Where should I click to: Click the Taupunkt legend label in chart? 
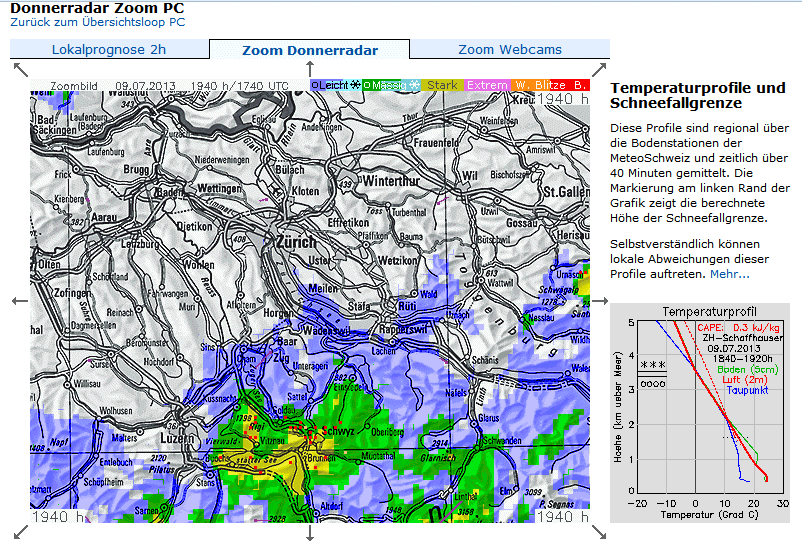point(747,390)
